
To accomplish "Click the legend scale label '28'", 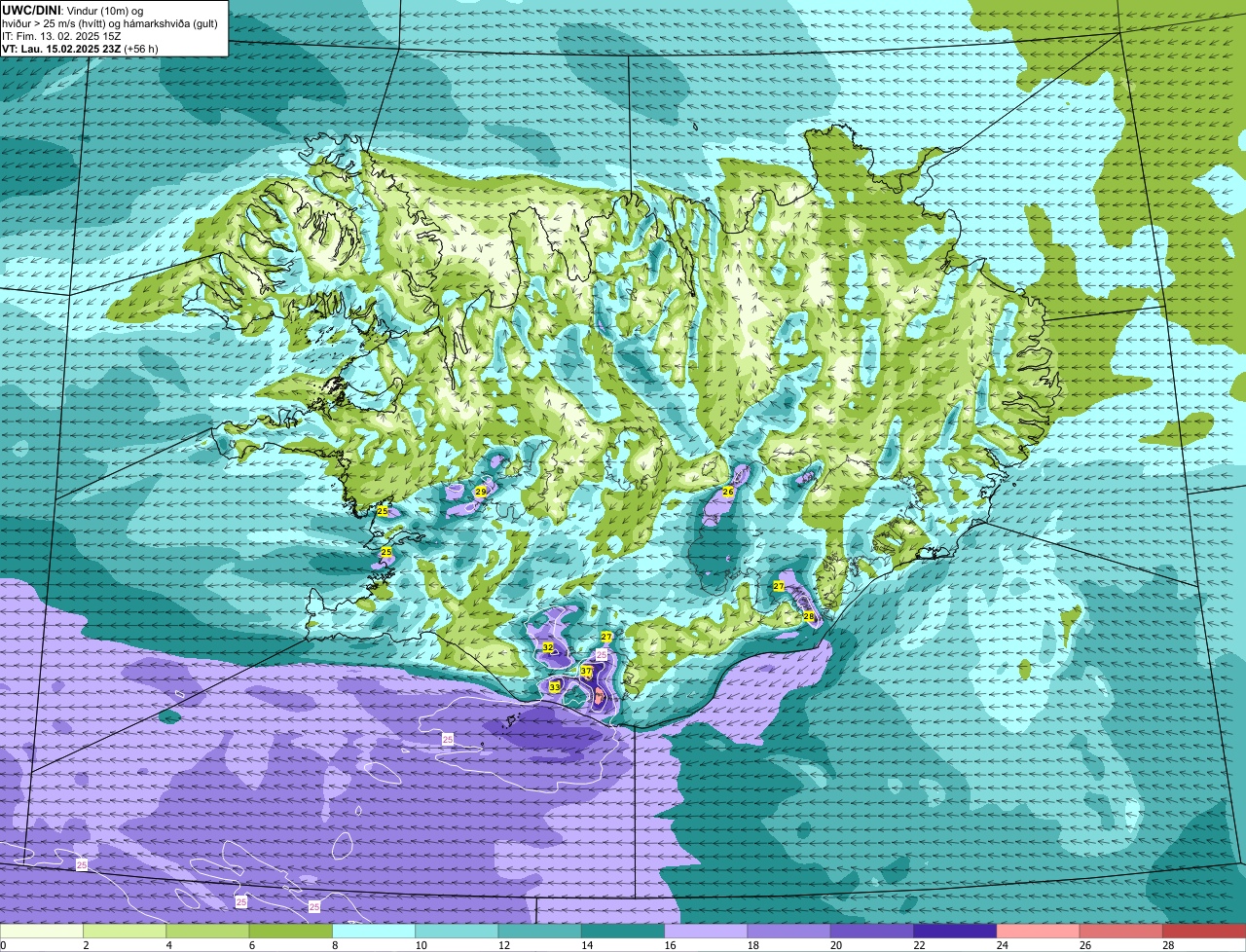I will [1167, 945].
